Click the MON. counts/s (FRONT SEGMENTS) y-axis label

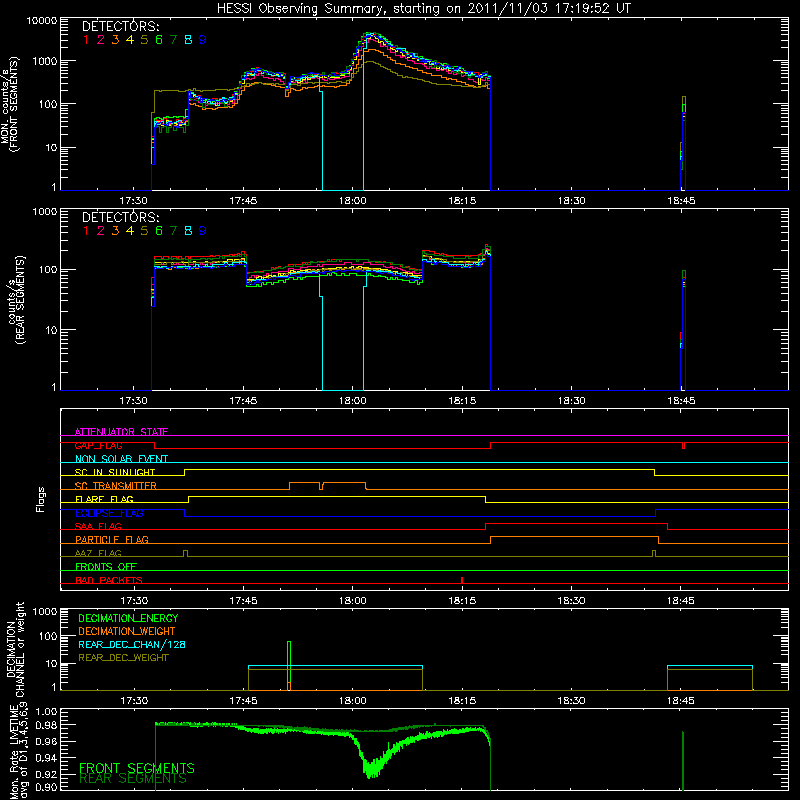(x=10, y=105)
